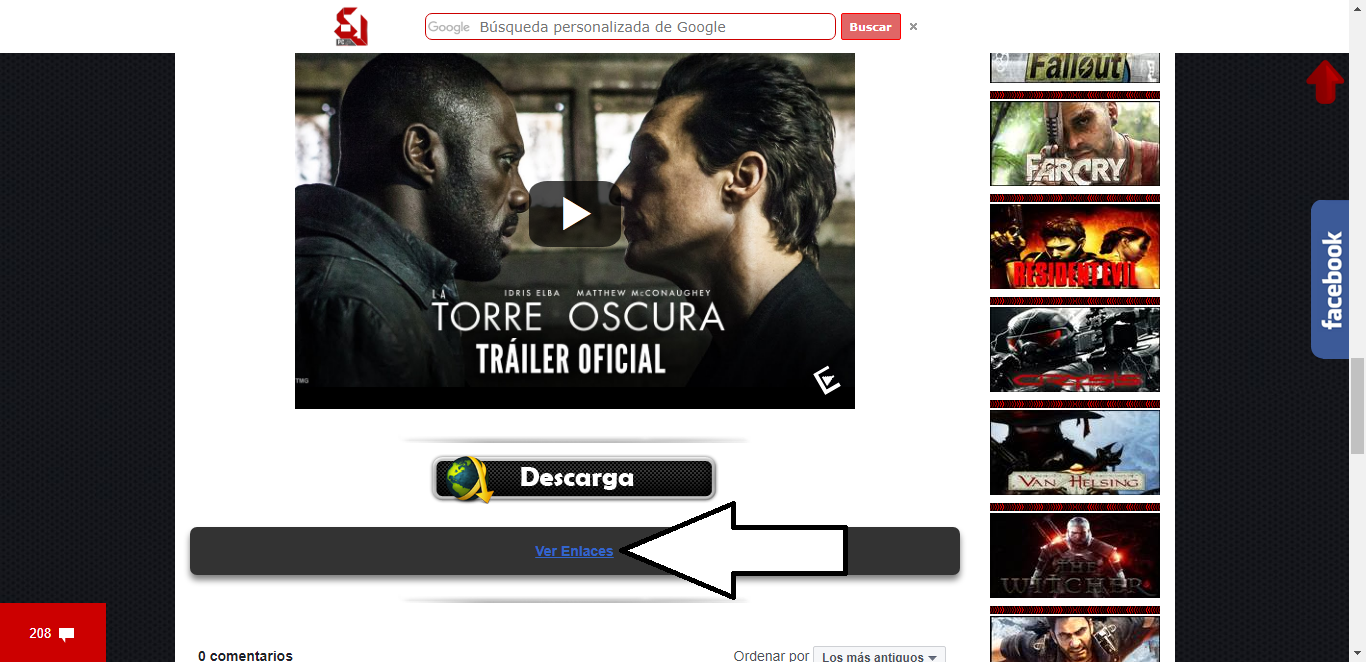Viewport: 1366px width, 662px height.
Task: Open the Crysis game thumbnail
Action: (1075, 349)
